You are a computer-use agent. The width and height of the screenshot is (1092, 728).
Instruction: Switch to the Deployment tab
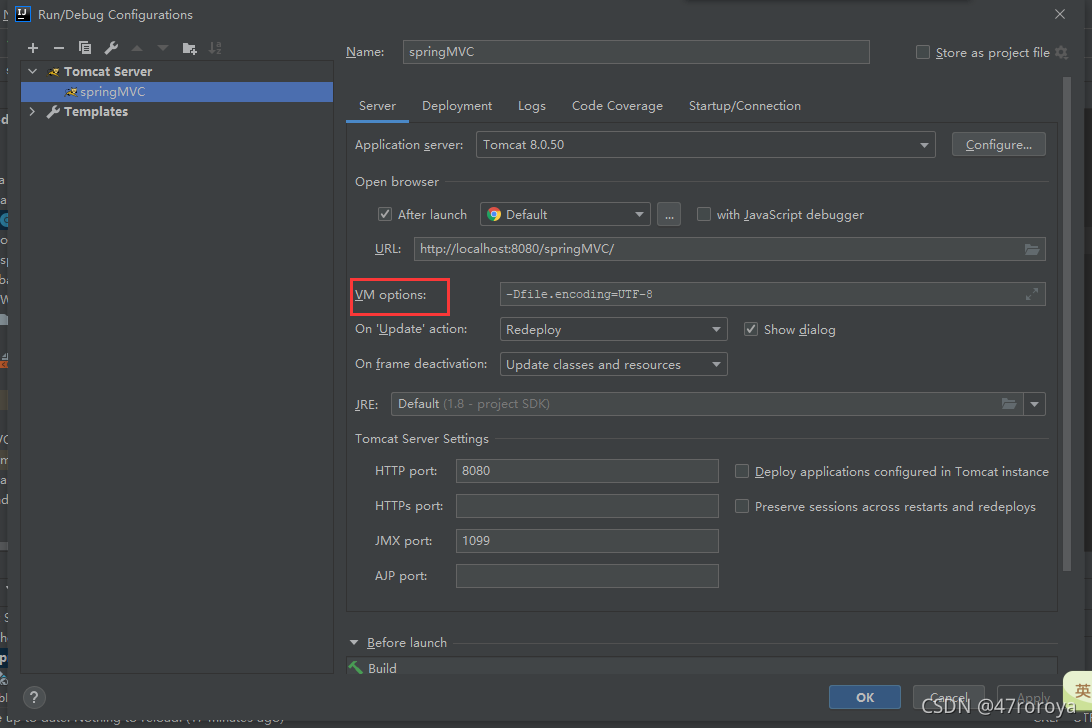click(457, 106)
